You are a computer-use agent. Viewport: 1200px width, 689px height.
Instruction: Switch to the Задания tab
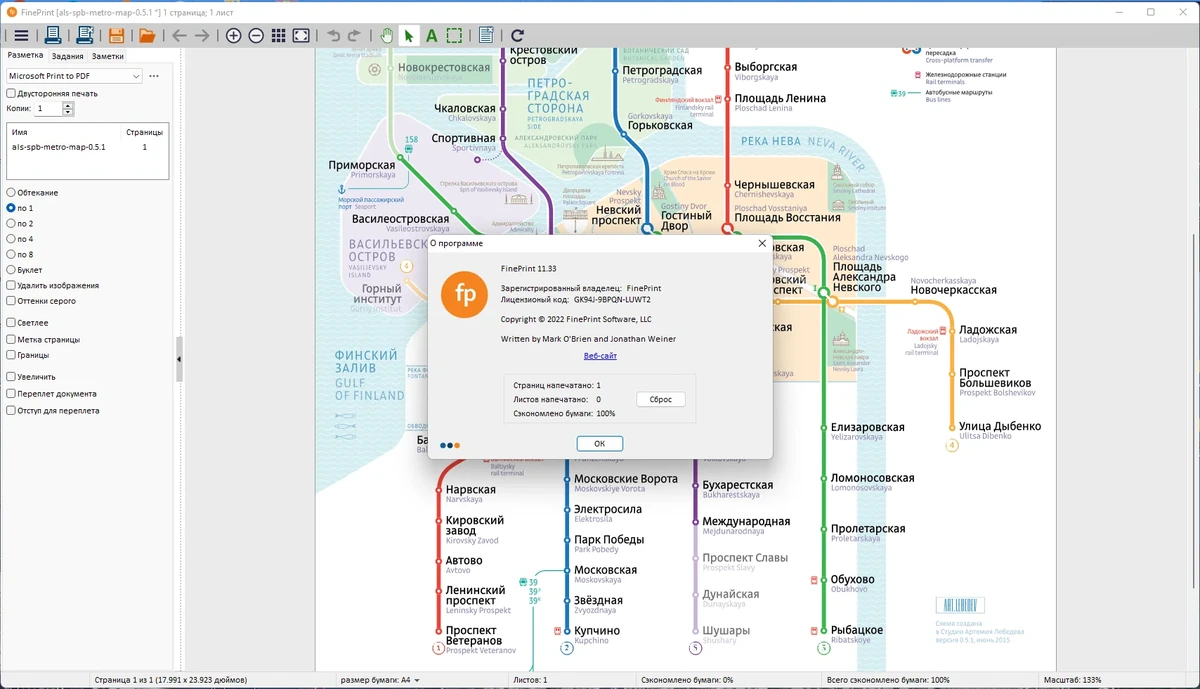(x=67, y=56)
